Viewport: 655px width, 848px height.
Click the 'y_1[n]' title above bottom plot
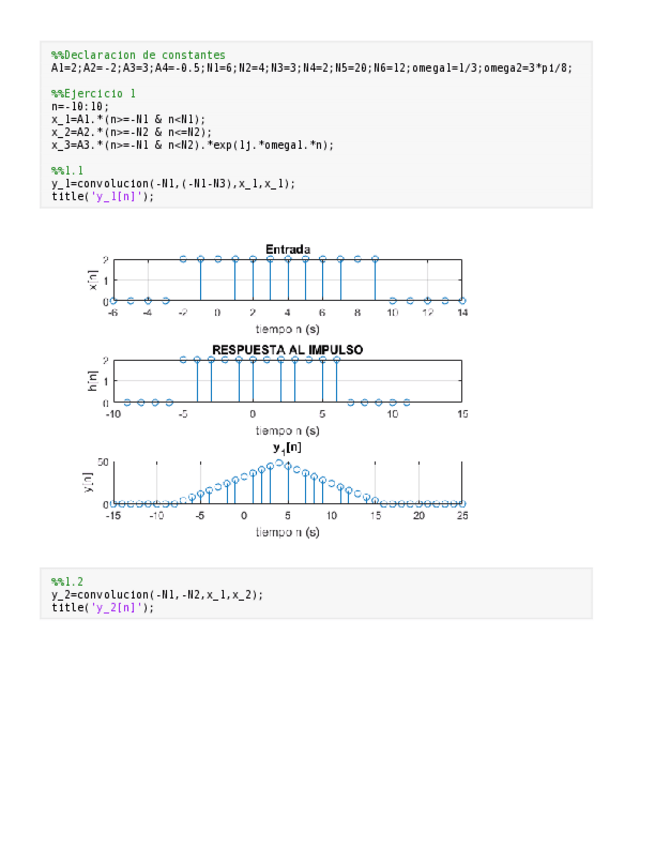287,448
